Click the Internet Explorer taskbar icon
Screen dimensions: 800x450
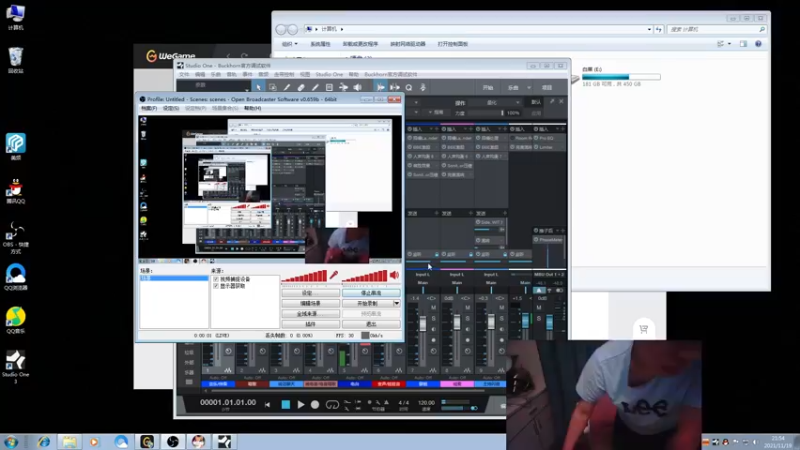click(x=44, y=441)
